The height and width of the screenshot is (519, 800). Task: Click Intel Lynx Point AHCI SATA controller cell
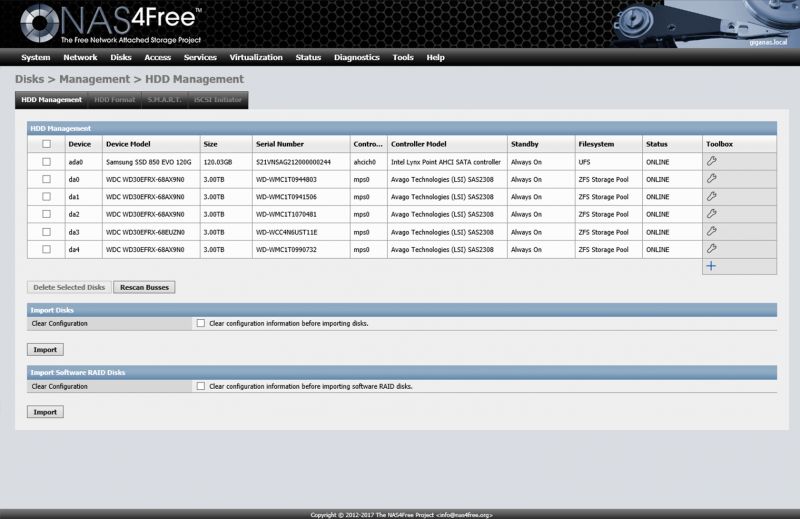click(x=446, y=162)
